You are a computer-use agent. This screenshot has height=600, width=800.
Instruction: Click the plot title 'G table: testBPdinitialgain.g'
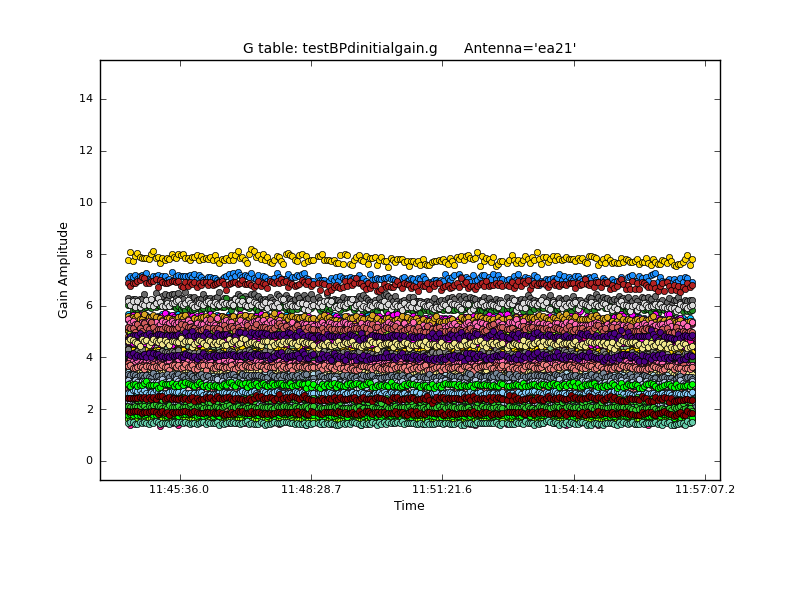pyautogui.click(x=340, y=48)
